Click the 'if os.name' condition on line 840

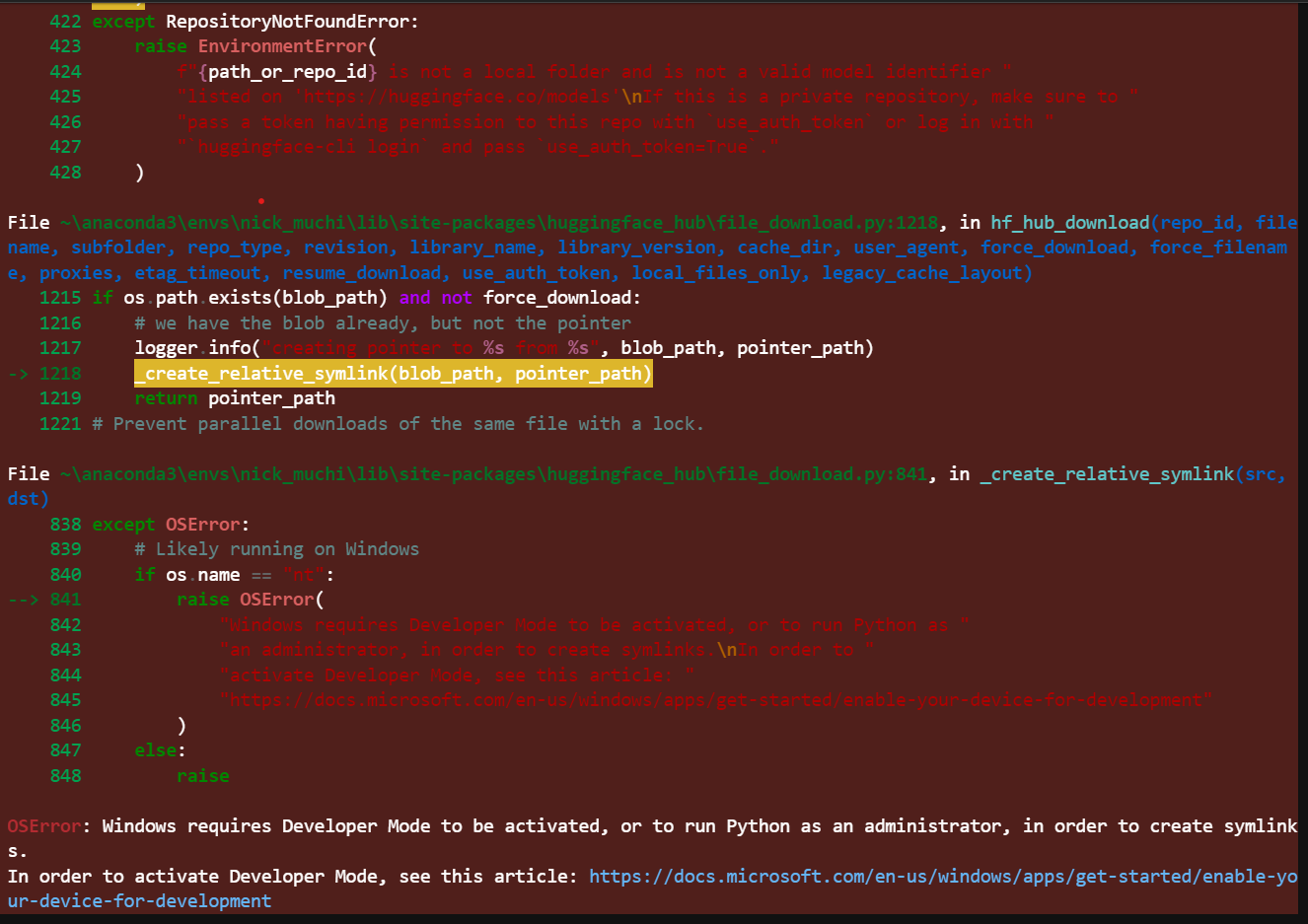pos(233,575)
